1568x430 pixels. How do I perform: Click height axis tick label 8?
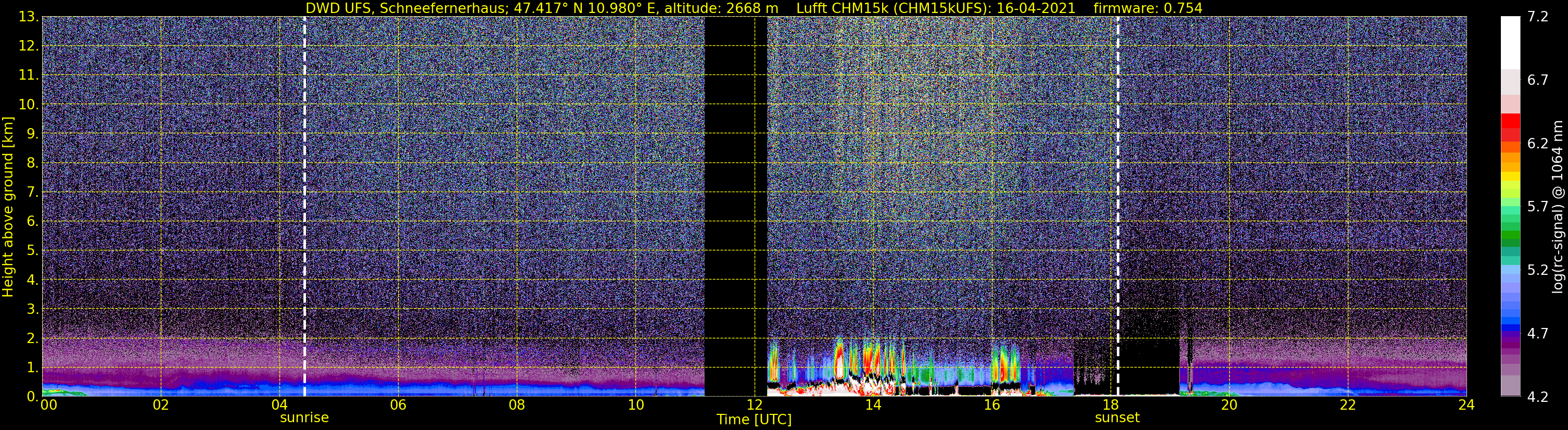(33, 162)
